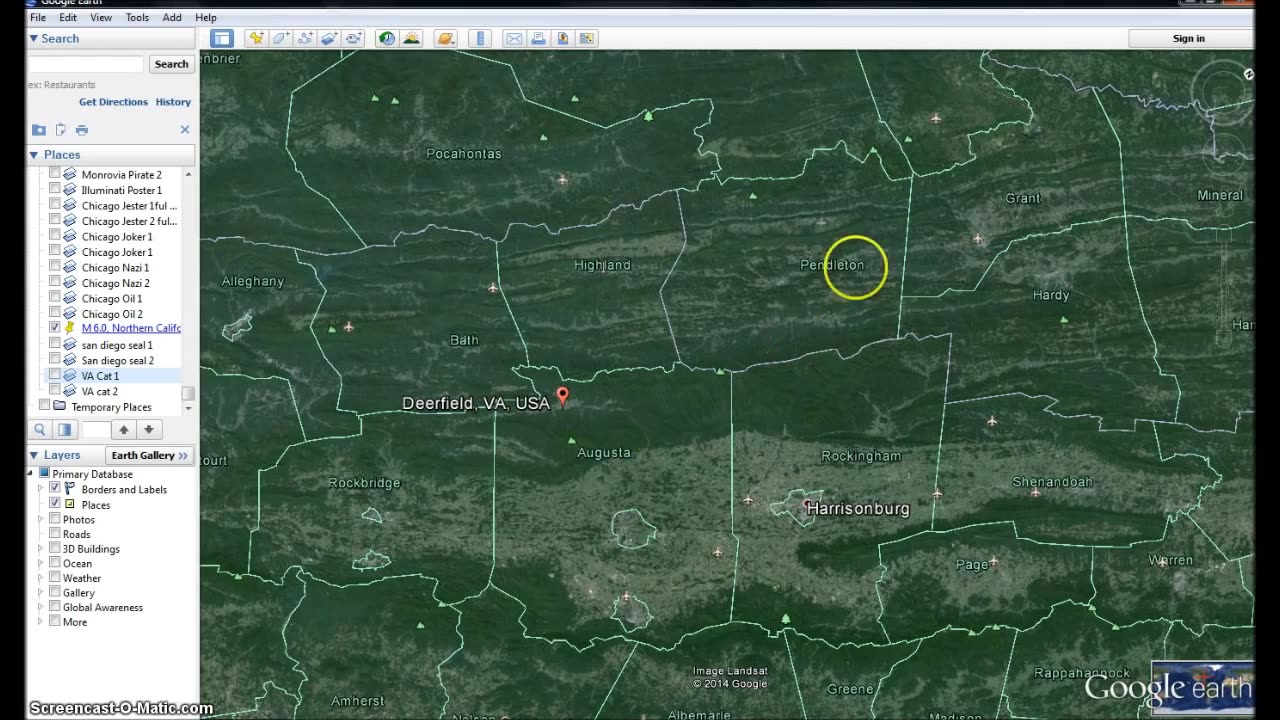Click the magnifier search-places icon below list
1280x720 pixels.
click(x=40, y=429)
